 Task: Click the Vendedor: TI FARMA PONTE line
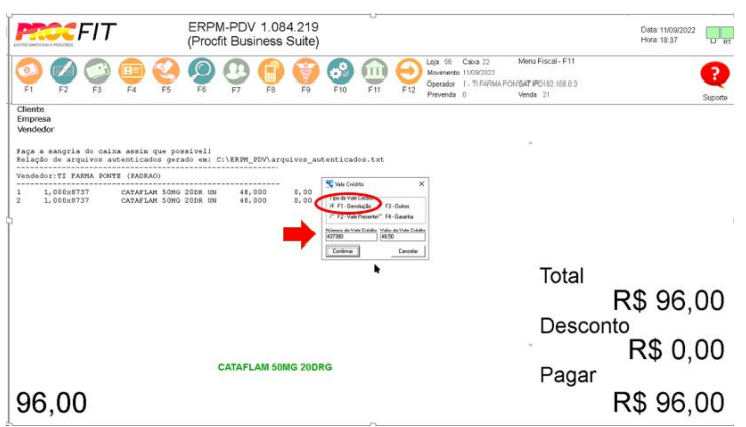pyautogui.click(x=88, y=175)
